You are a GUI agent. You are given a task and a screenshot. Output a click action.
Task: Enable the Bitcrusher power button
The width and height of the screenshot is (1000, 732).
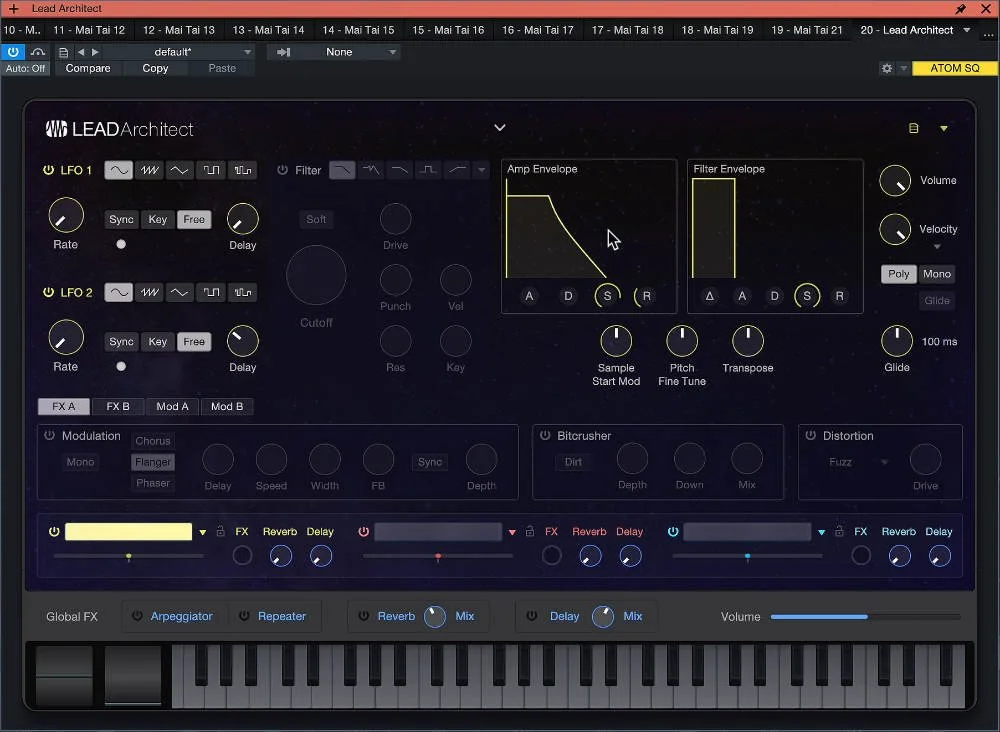(545, 436)
